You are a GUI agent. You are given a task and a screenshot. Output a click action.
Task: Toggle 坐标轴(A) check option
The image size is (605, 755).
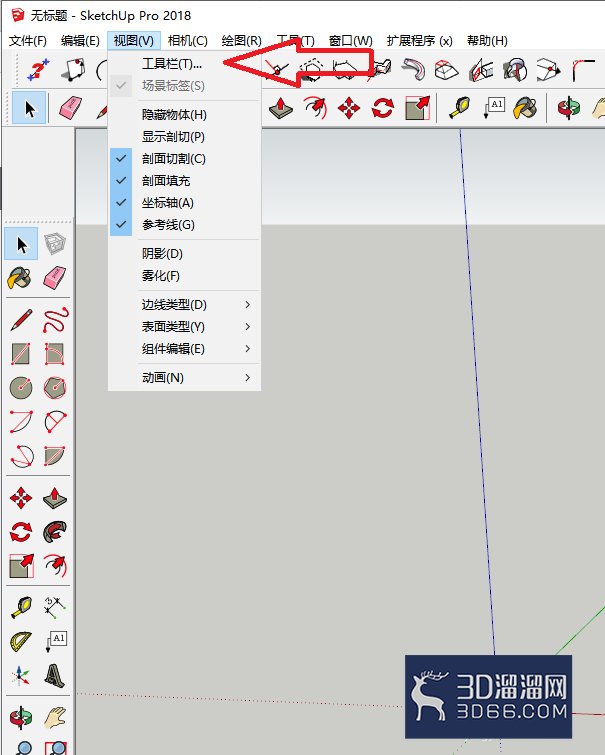coord(185,203)
